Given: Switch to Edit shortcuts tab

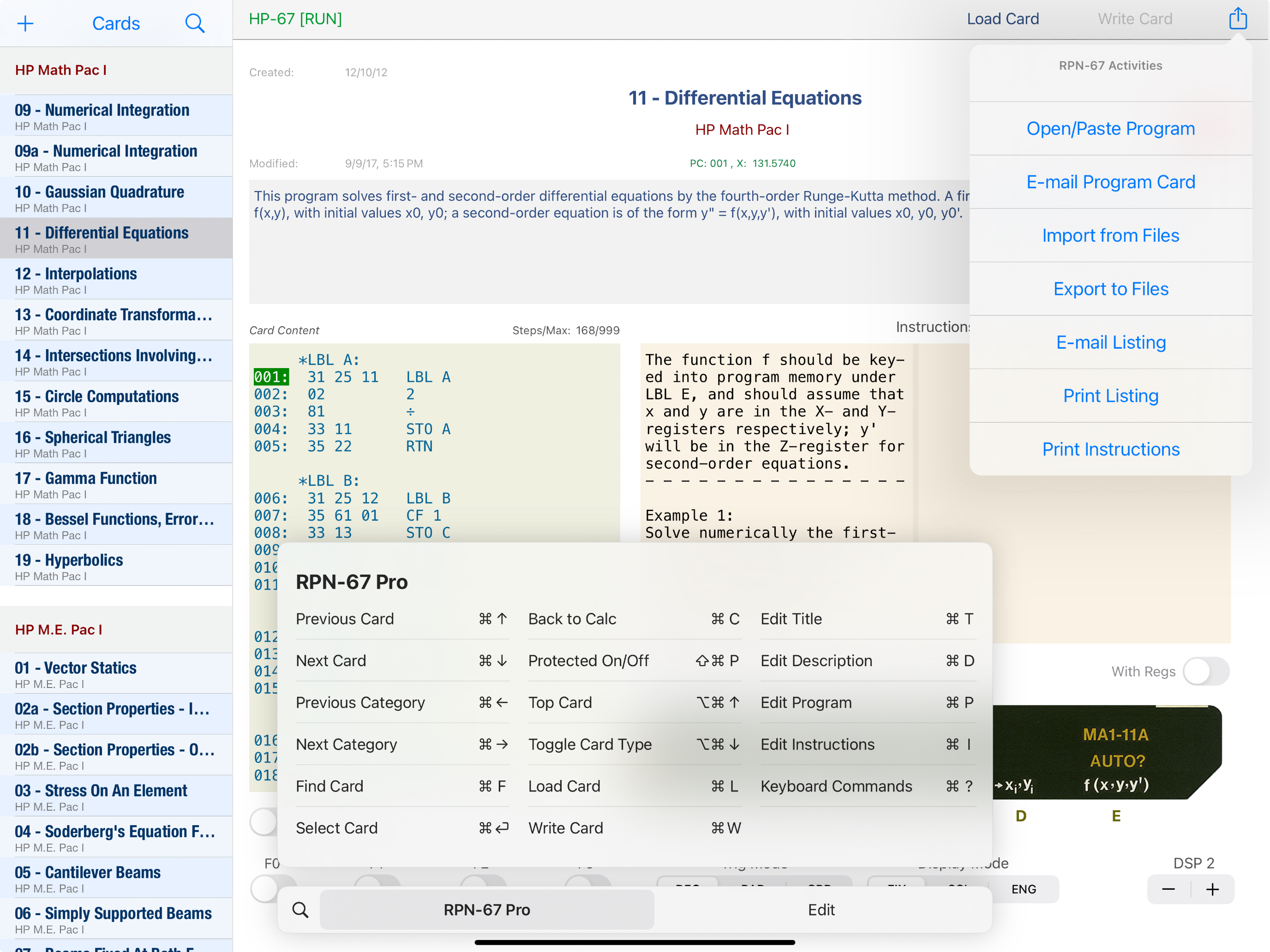Looking at the screenshot, I should [x=821, y=910].
